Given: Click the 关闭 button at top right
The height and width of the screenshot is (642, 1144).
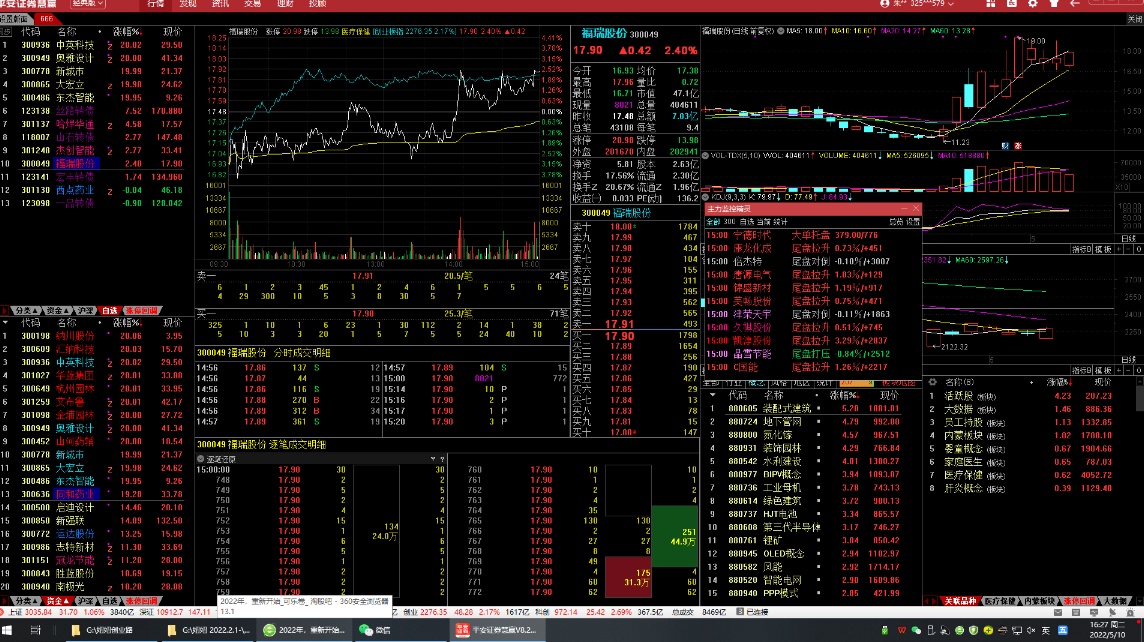Looking at the screenshot, I should [1135, 19].
